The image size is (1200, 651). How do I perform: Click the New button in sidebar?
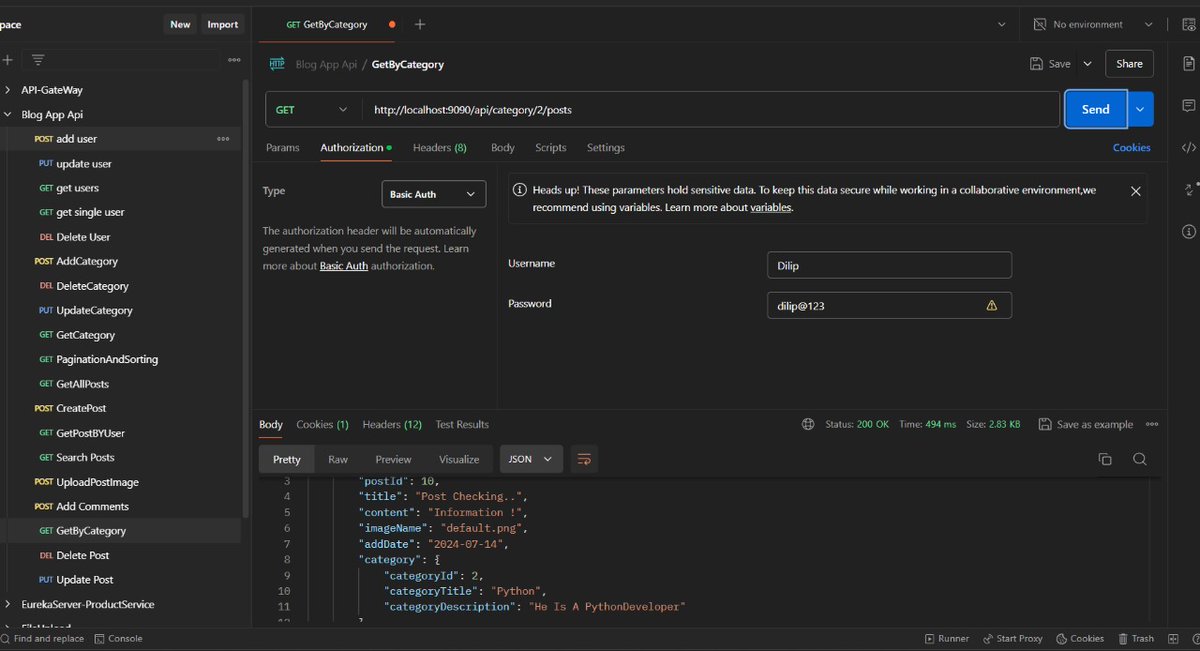[180, 24]
